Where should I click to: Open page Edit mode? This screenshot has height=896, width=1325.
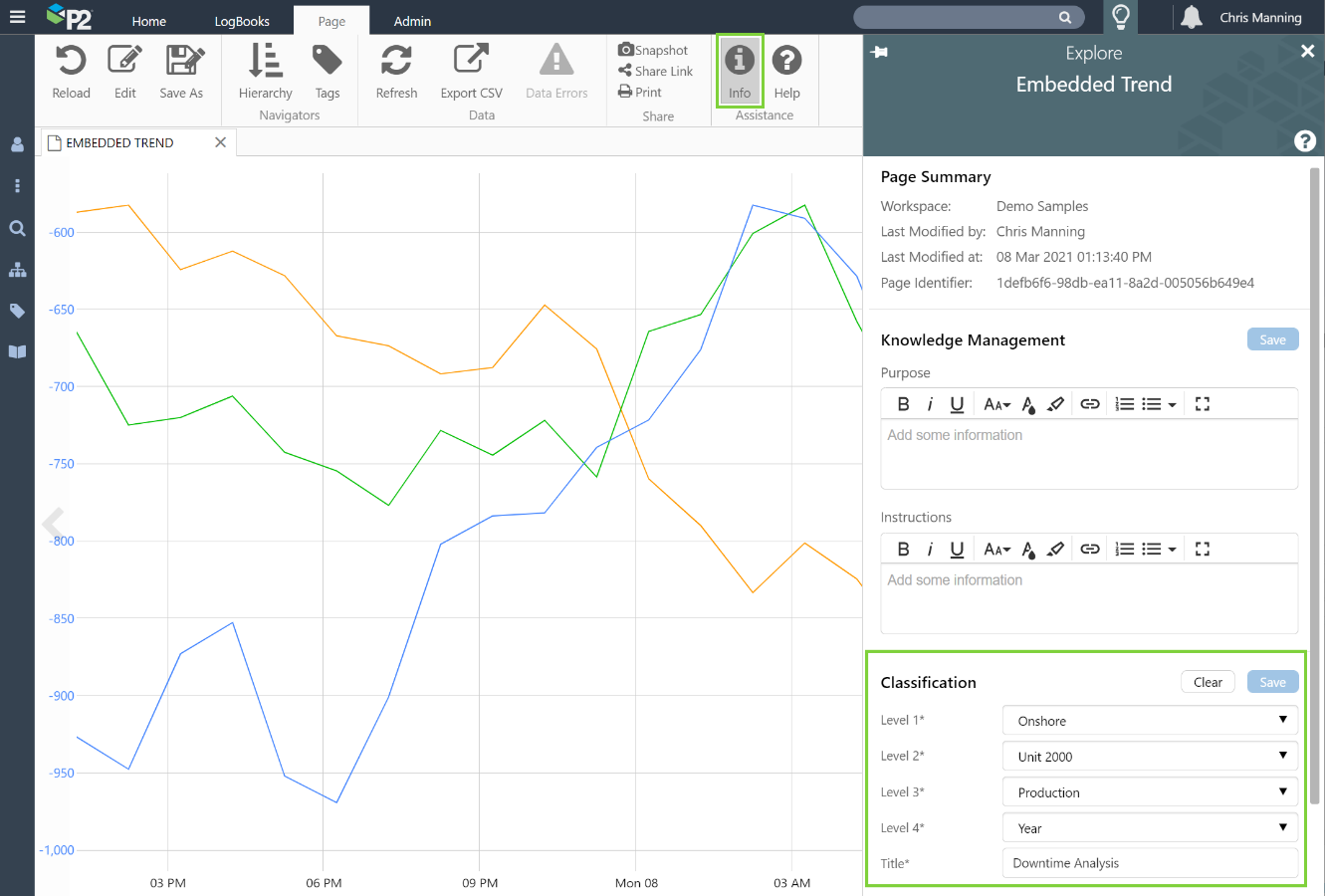[124, 62]
